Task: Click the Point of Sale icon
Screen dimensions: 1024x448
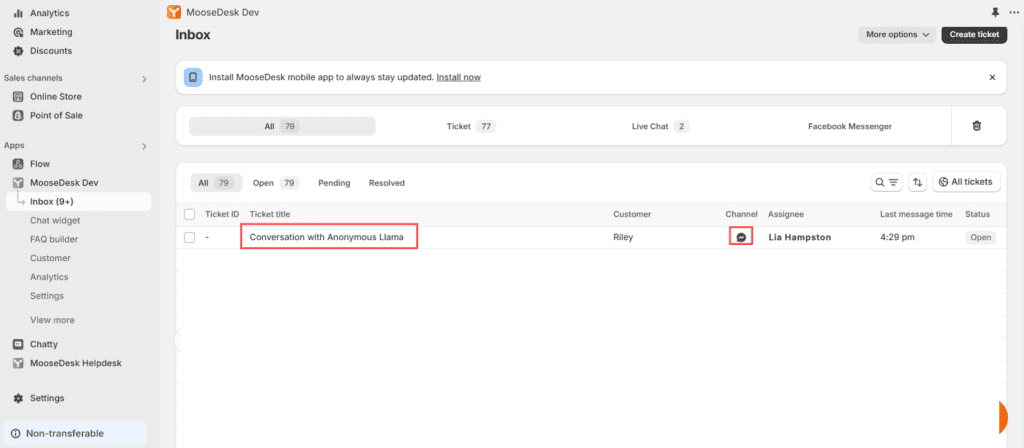Action: pyautogui.click(x=18, y=116)
